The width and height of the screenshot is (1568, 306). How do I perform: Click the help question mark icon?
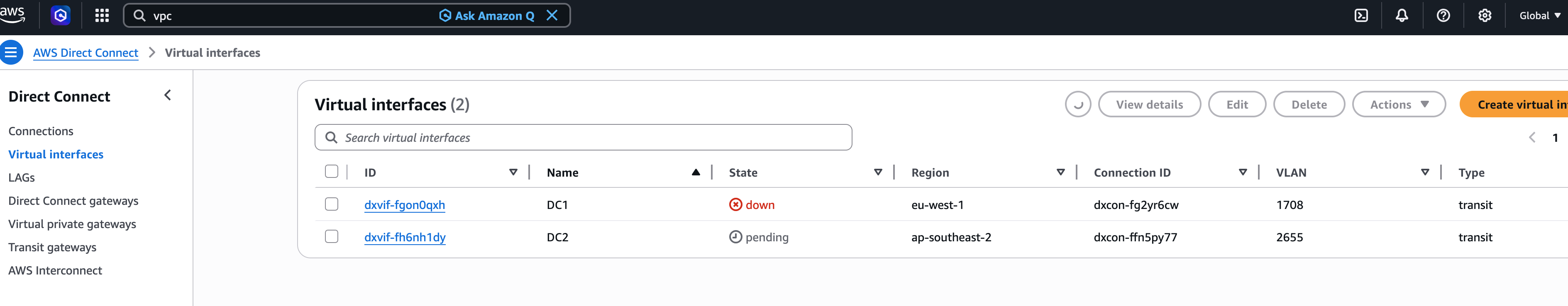1443,16
